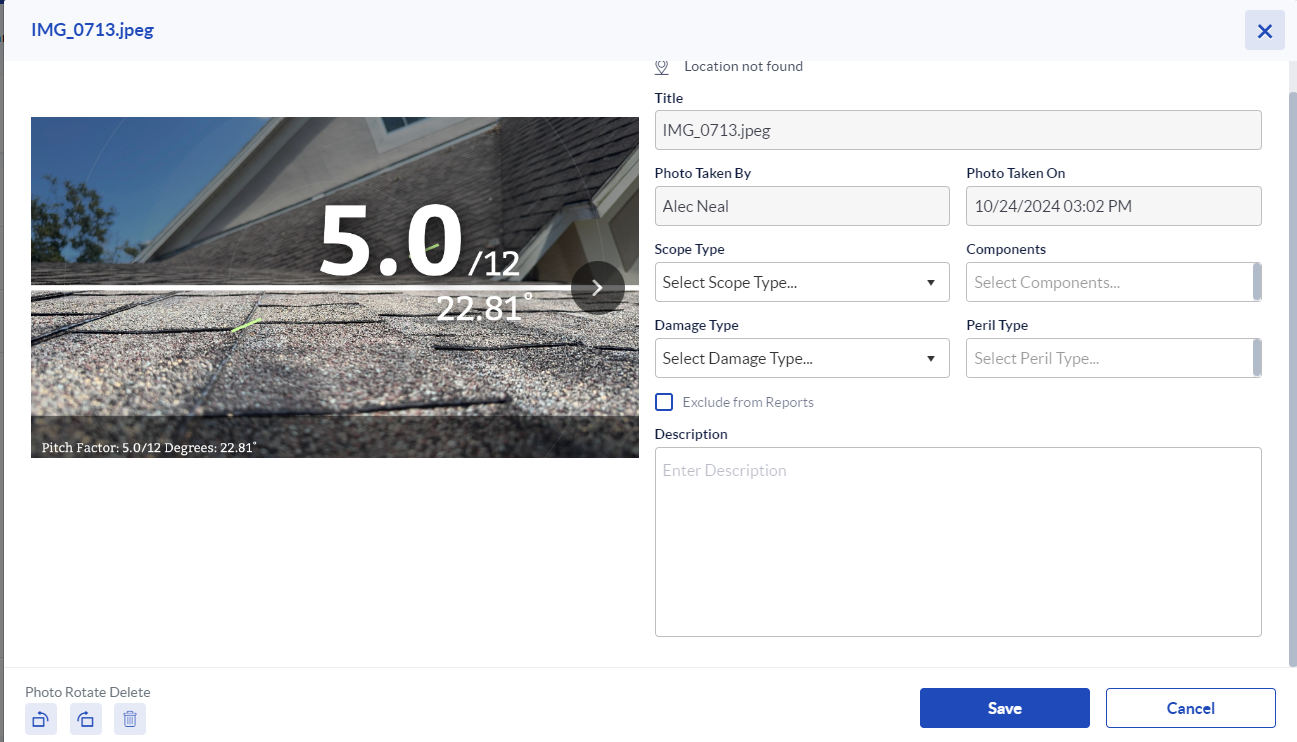Delete the photo using trash icon
This screenshot has width=1297, height=742.
130,719
